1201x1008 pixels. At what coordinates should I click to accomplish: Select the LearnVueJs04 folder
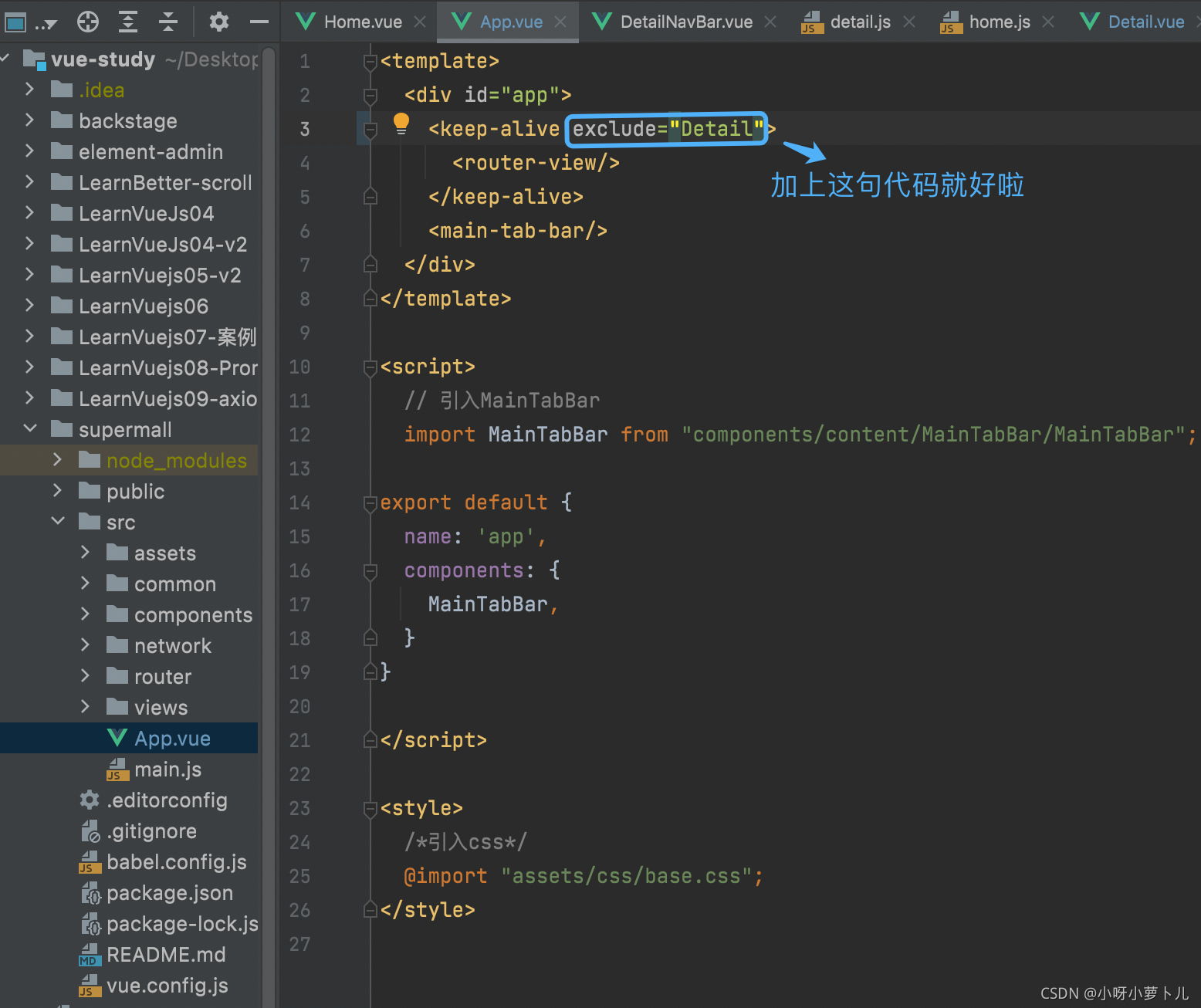(x=129, y=213)
